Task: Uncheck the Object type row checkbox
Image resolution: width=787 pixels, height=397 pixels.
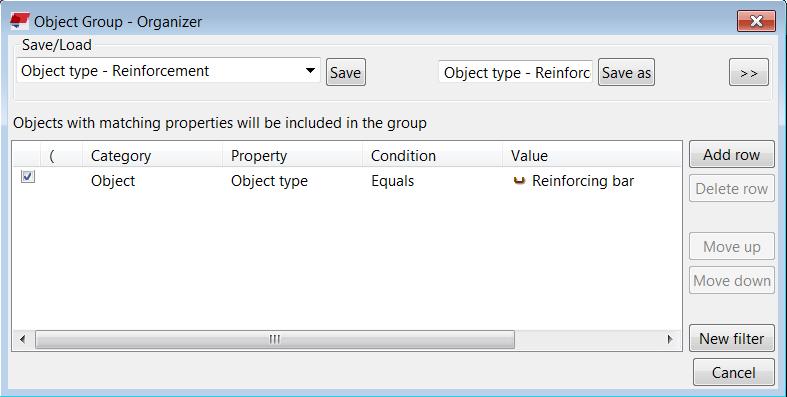Action: coord(28,177)
